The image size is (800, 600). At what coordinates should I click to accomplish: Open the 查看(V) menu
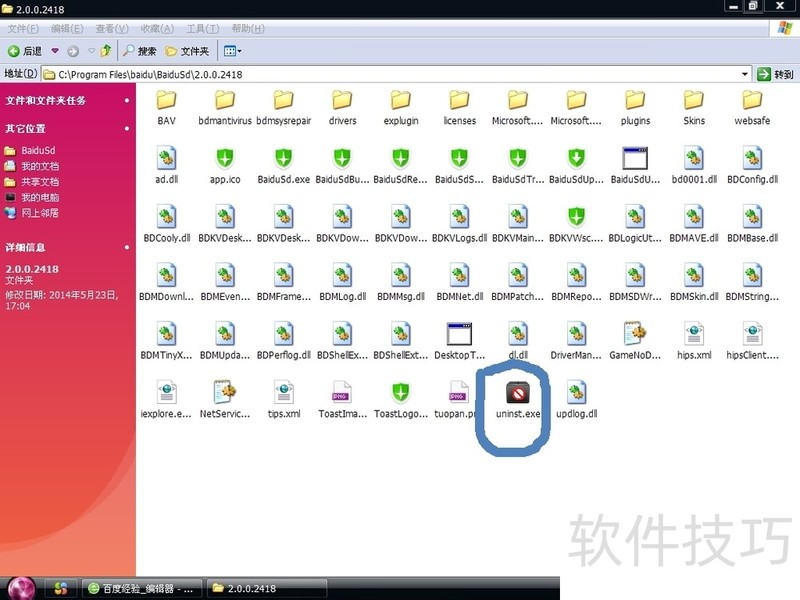(x=112, y=29)
